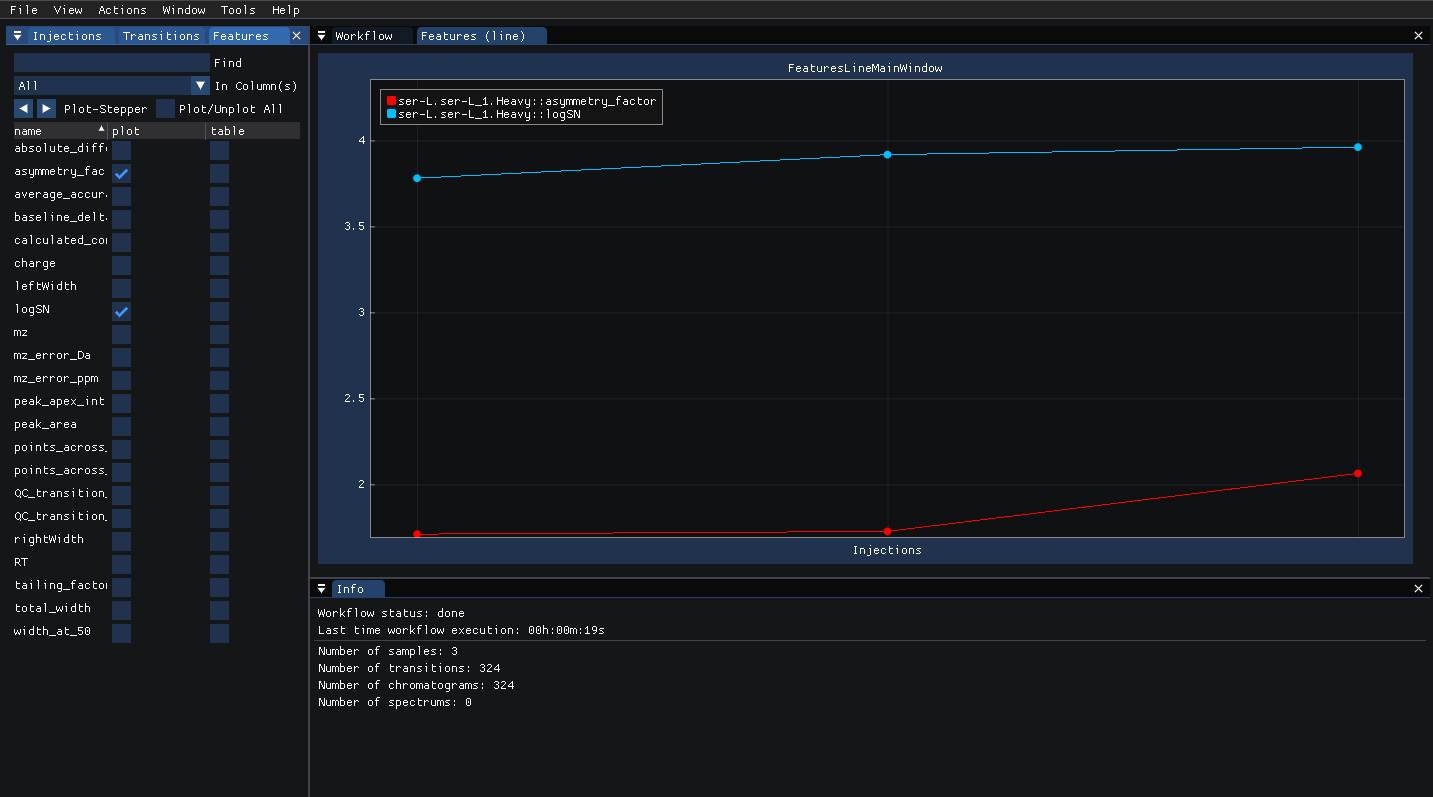Click the Injections x-axis label
The width and height of the screenshot is (1433, 797).
click(887, 550)
